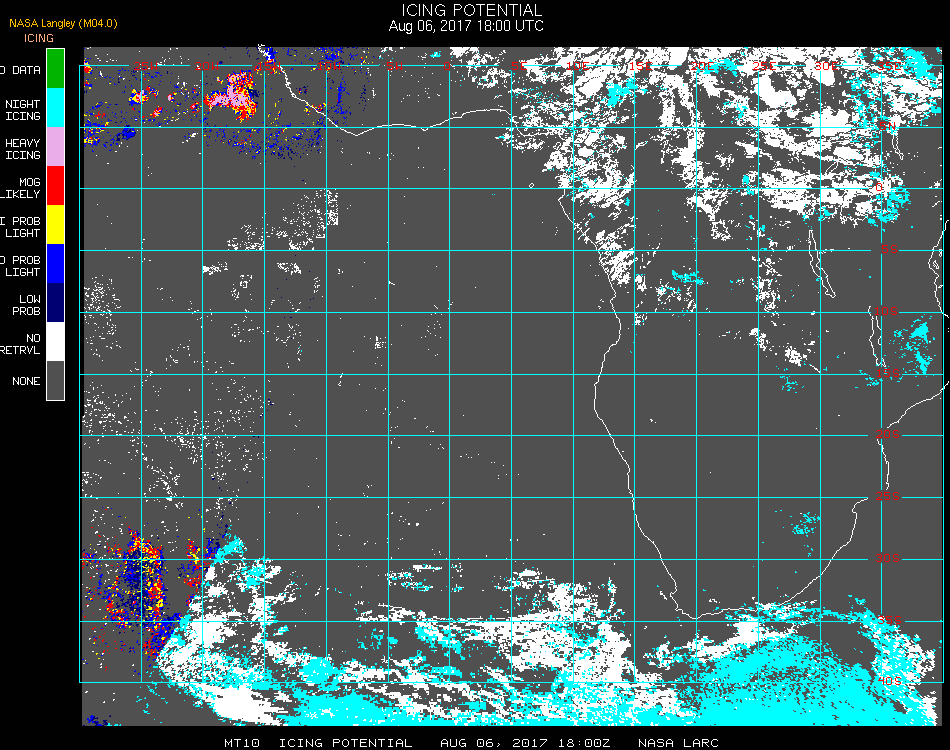Click the gray NONE legend swatch

click(x=56, y=380)
